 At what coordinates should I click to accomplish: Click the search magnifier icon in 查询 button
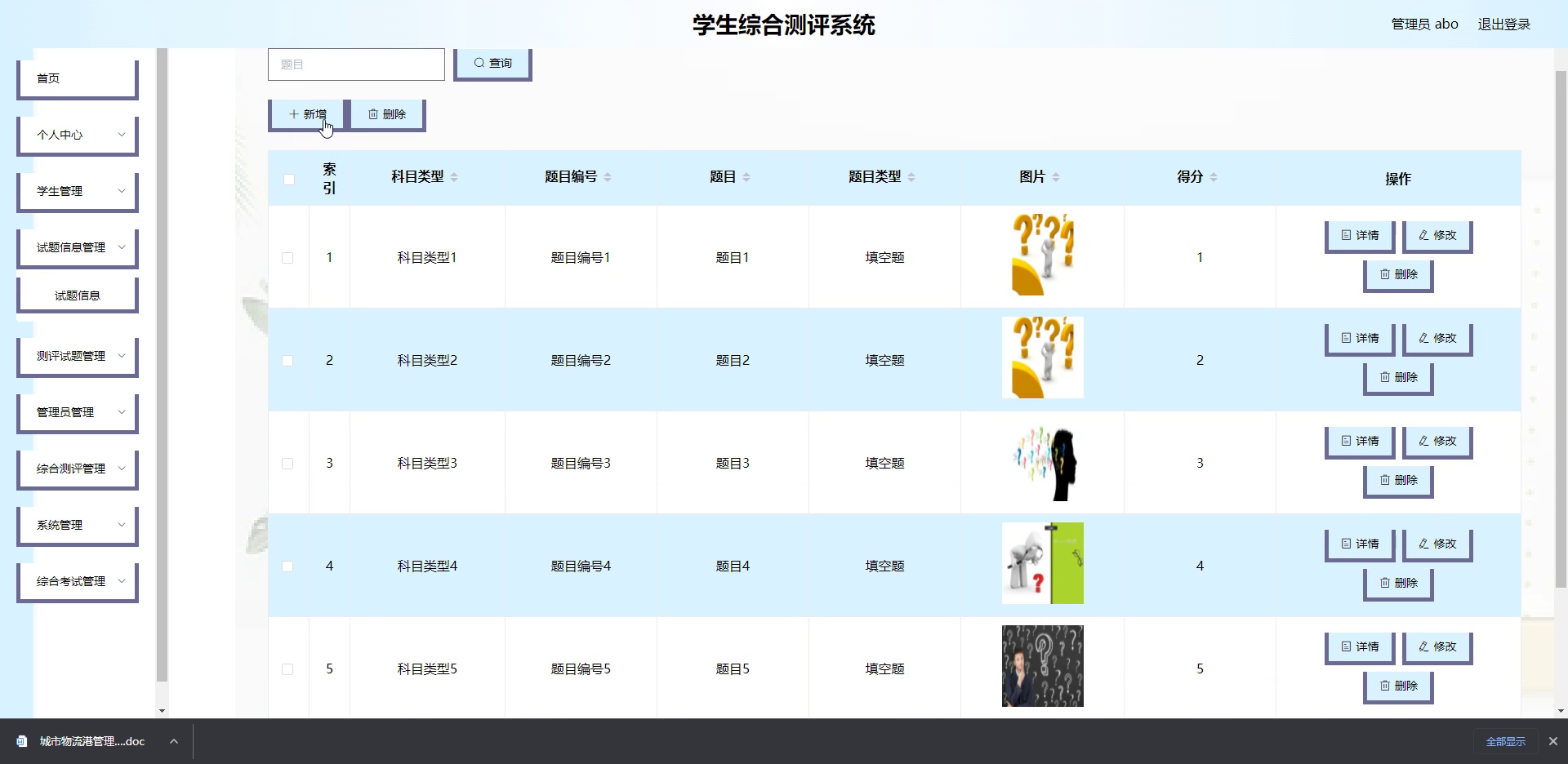[479, 63]
